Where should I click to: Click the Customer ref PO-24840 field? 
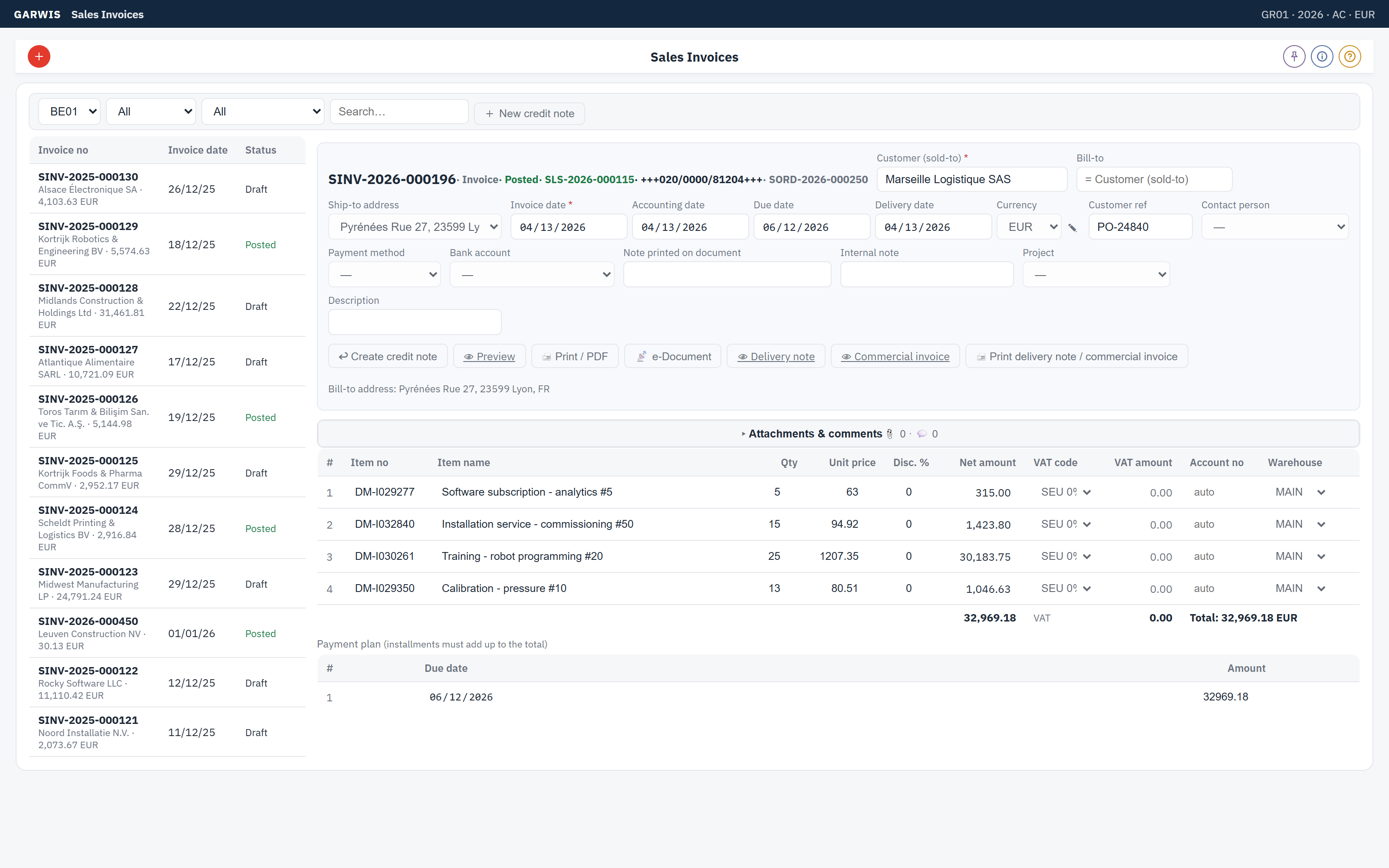tap(1140, 227)
